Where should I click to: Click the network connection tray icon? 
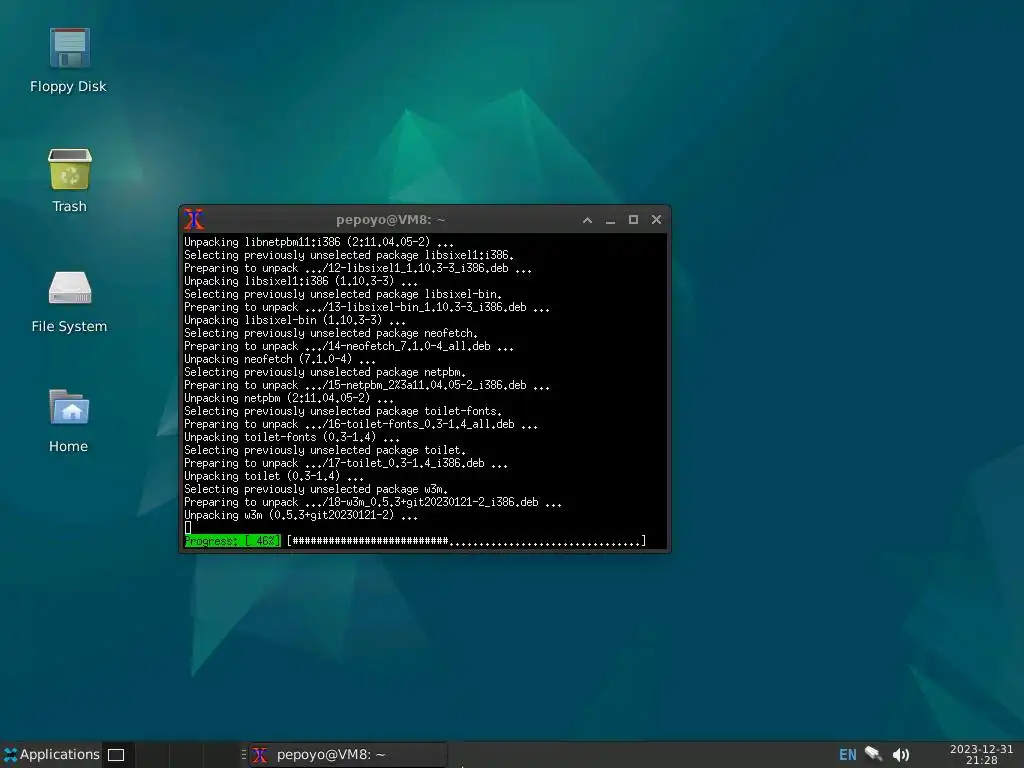click(x=873, y=754)
